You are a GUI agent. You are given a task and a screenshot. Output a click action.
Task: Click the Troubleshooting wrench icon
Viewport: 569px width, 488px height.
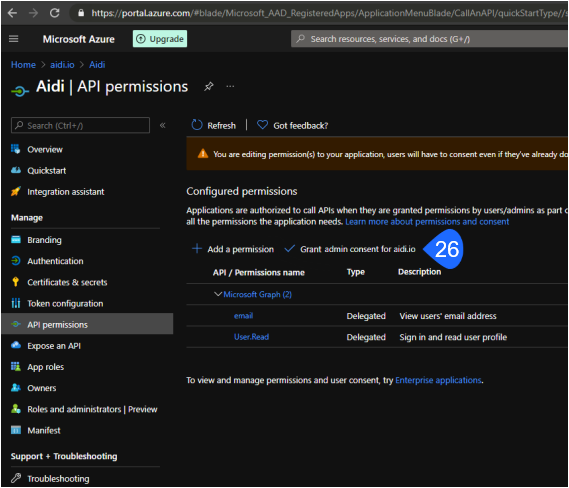[16, 478]
